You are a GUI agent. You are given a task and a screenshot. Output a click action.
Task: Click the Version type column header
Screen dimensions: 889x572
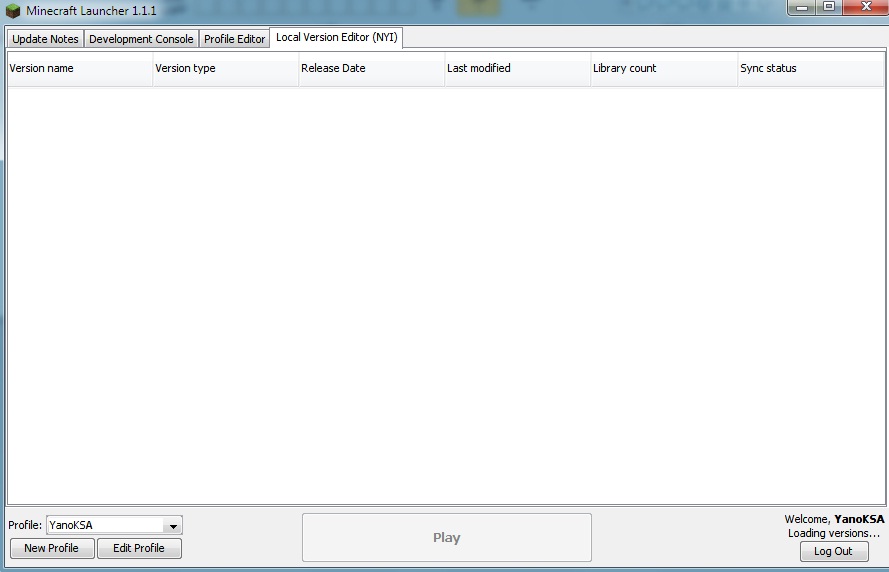[x=226, y=69]
